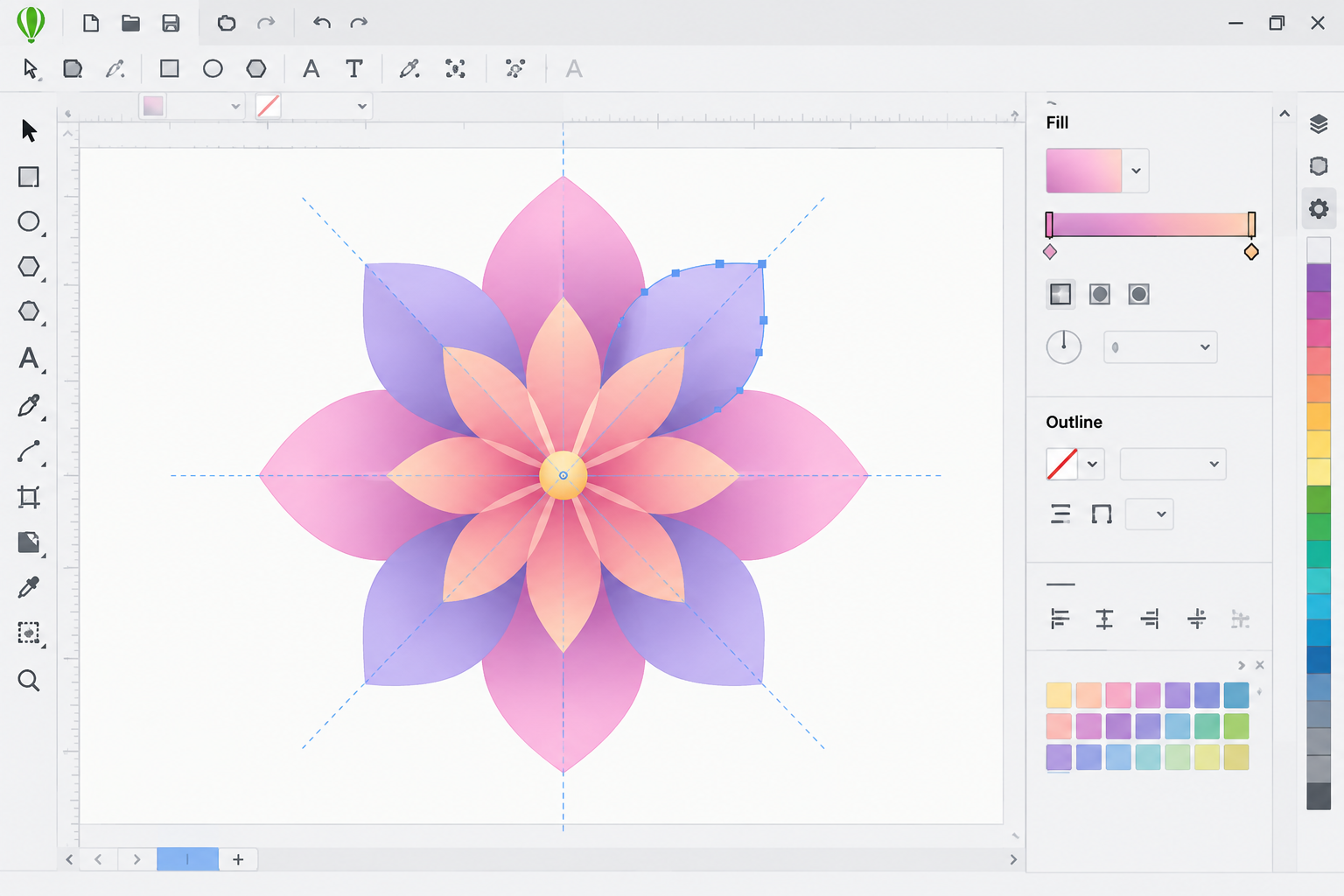Click the gradient angle dial
1344x896 pixels.
[x=1064, y=347]
